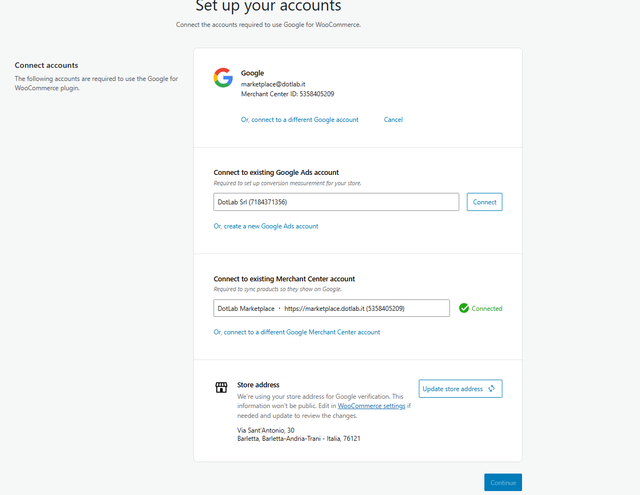
Task: Open the WooCommerce settings link
Action: pos(371,406)
